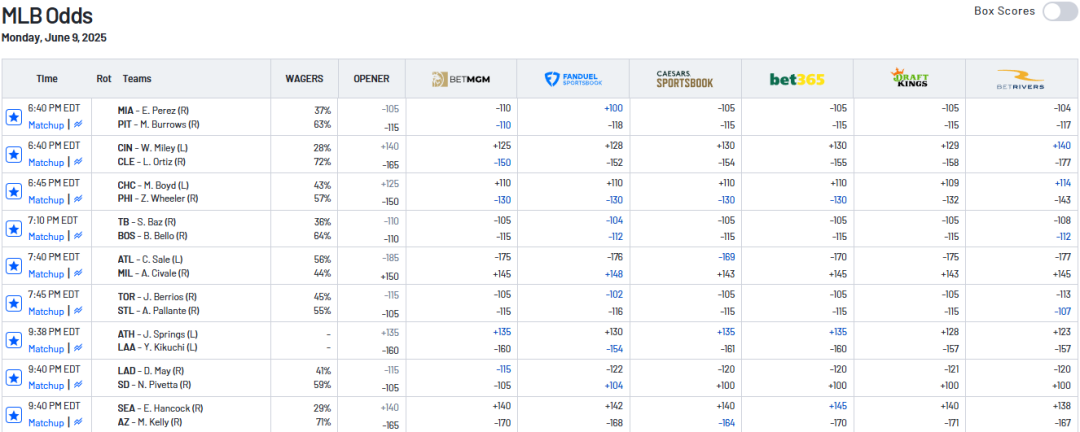
Task: Click the WAGERS column header
Action: (x=304, y=79)
